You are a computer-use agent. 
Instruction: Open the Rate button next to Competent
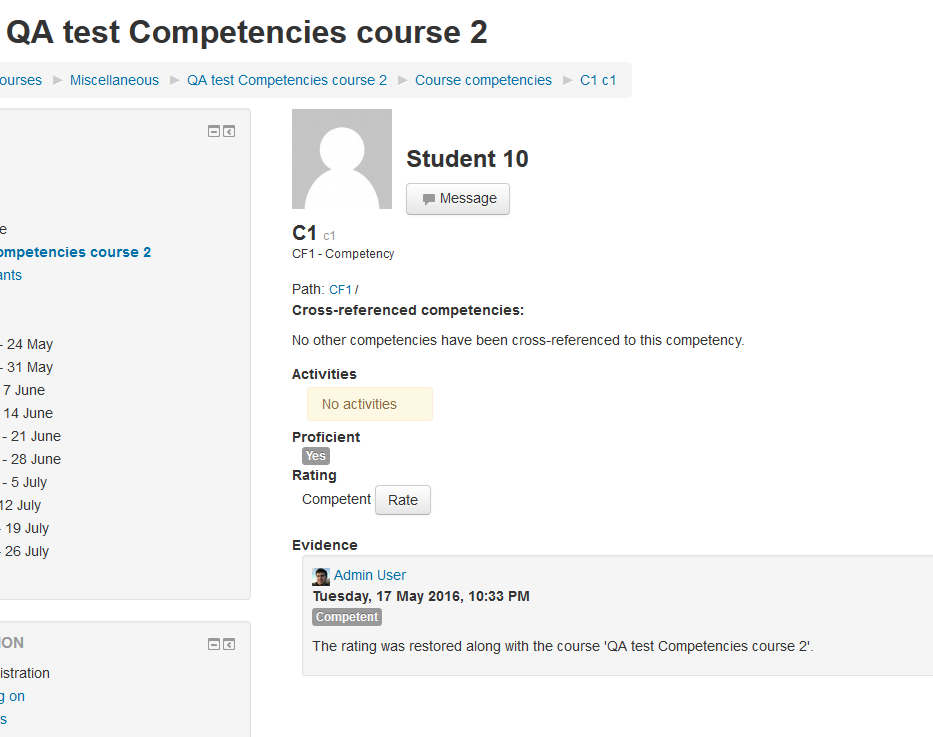pyautogui.click(x=403, y=500)
